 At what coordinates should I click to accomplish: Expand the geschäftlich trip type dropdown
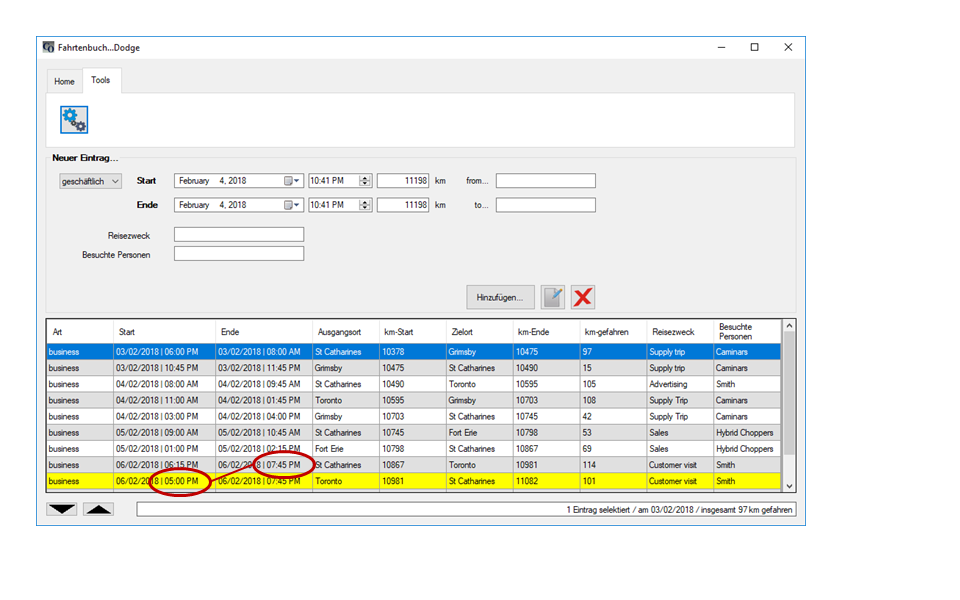point(114,182)
